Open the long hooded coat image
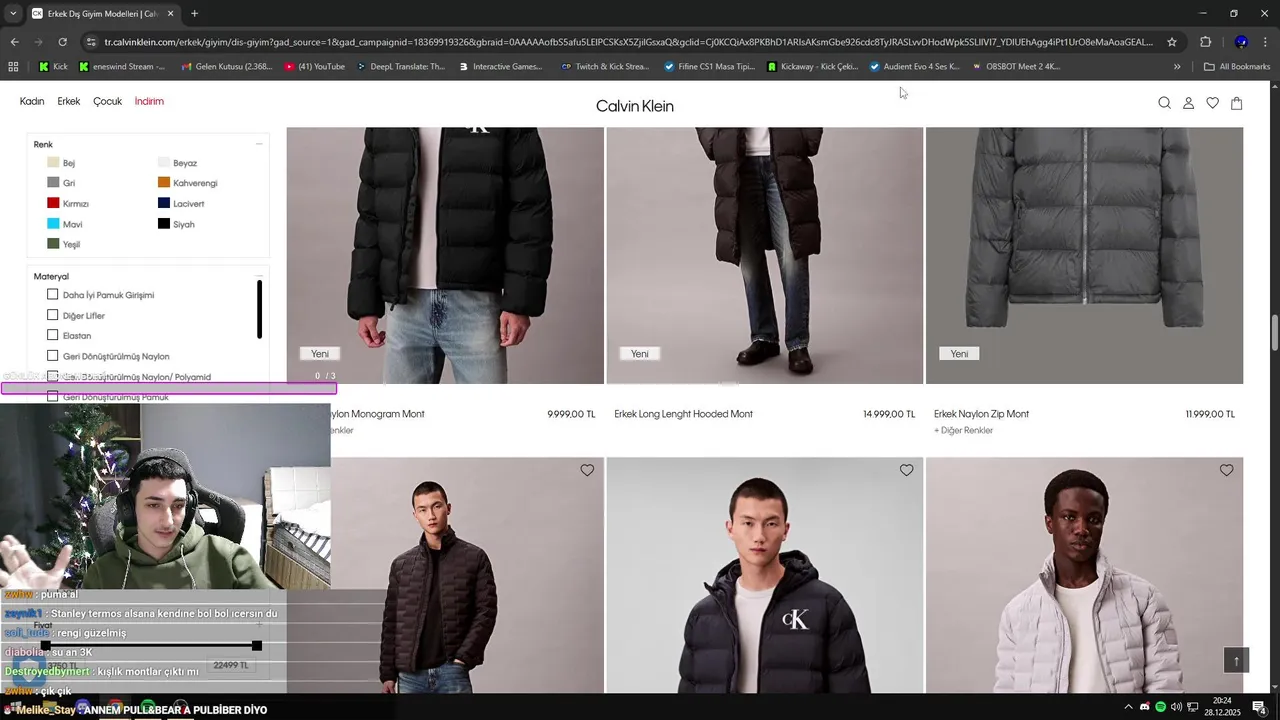1280x720 pixels. [764, 255]
